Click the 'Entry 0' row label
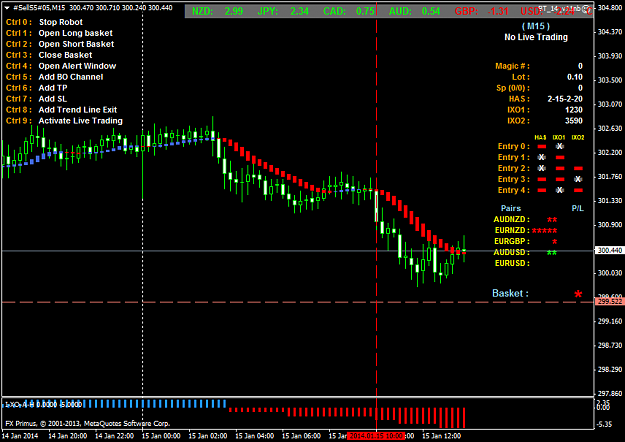Screen dimensions: 625x442 click(513, 147)
